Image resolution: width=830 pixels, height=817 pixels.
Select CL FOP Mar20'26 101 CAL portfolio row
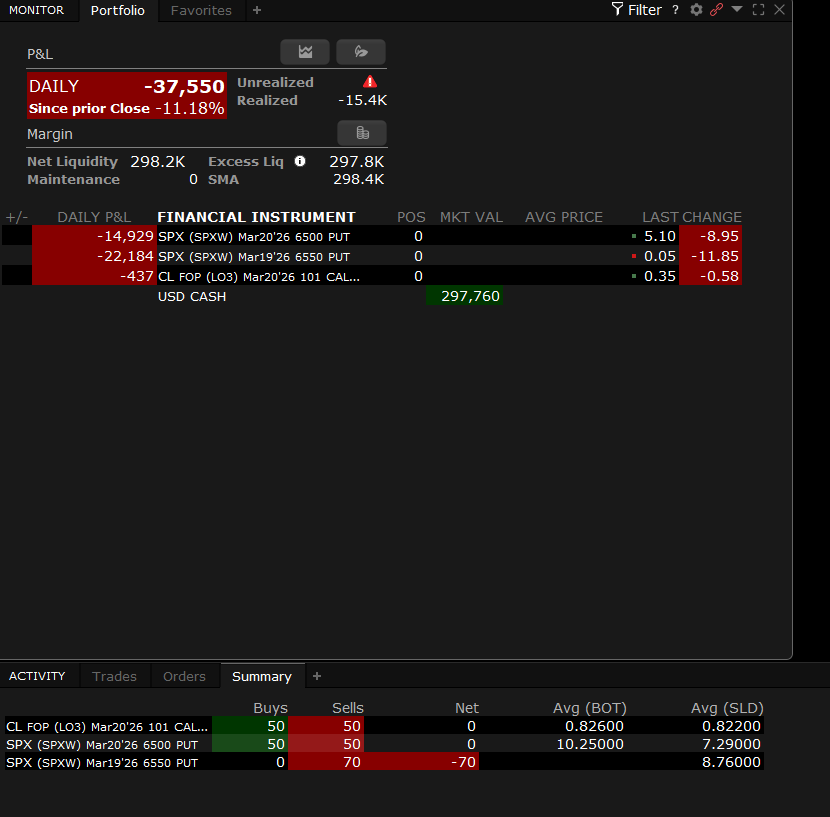pos(372,276)
